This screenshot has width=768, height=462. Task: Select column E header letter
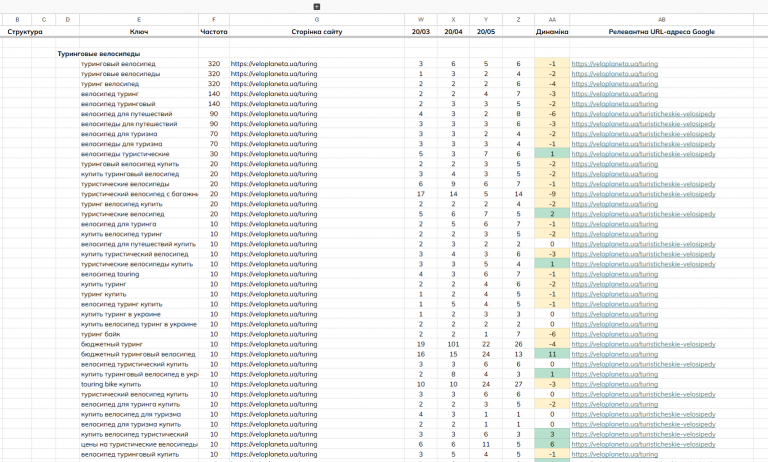(x=139, y=20)
